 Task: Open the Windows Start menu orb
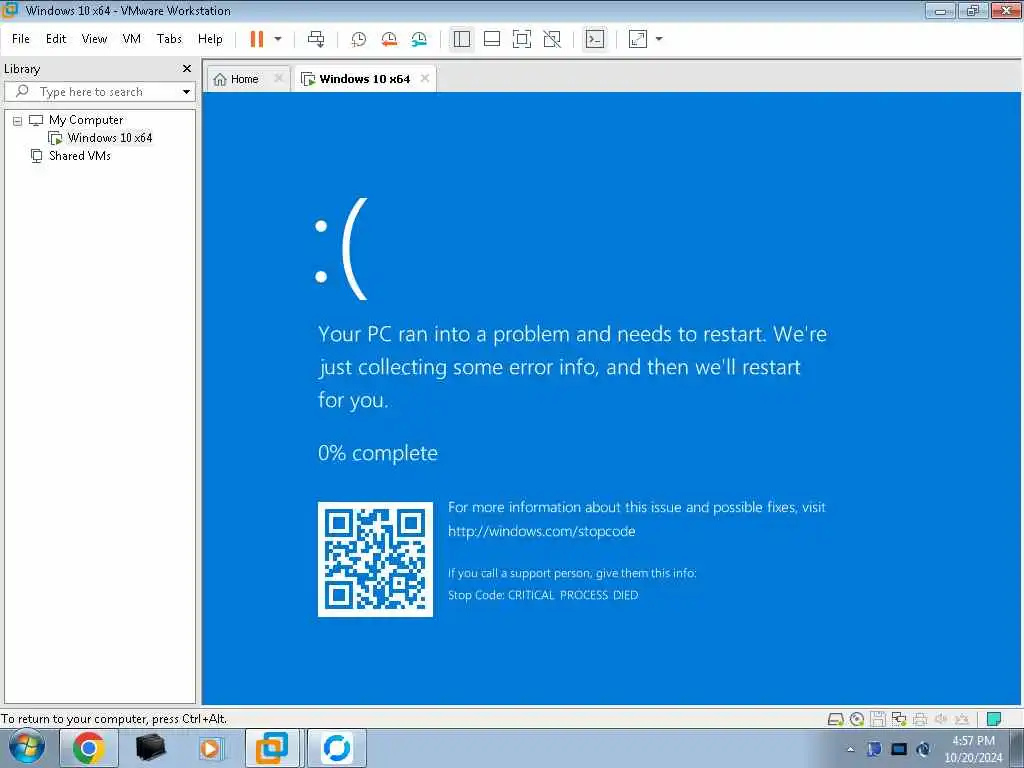tap(27, 748)
